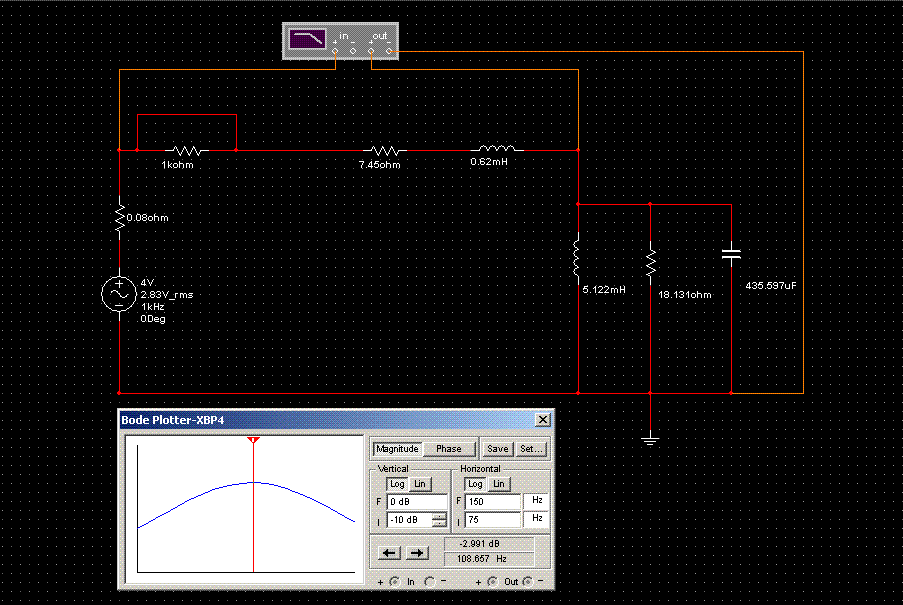
Task: Open Hz unit selector for 150 field
Action: [x=536, y=501]
